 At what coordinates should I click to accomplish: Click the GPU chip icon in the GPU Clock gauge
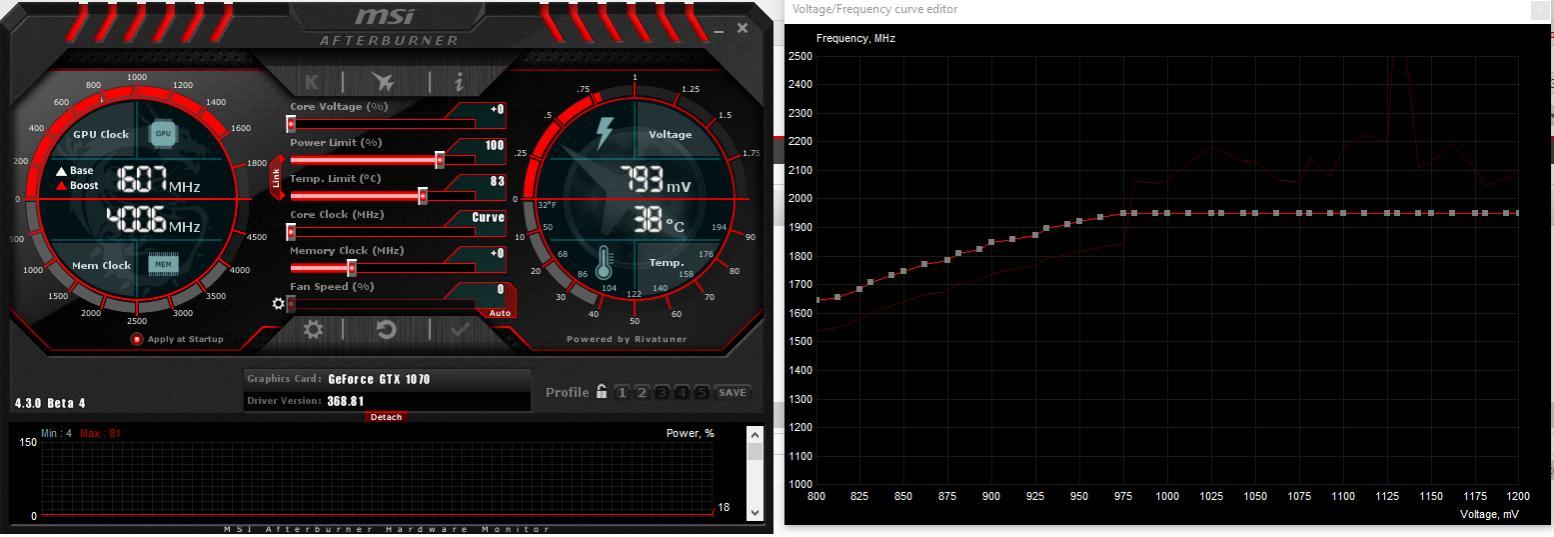pos(163,133)
